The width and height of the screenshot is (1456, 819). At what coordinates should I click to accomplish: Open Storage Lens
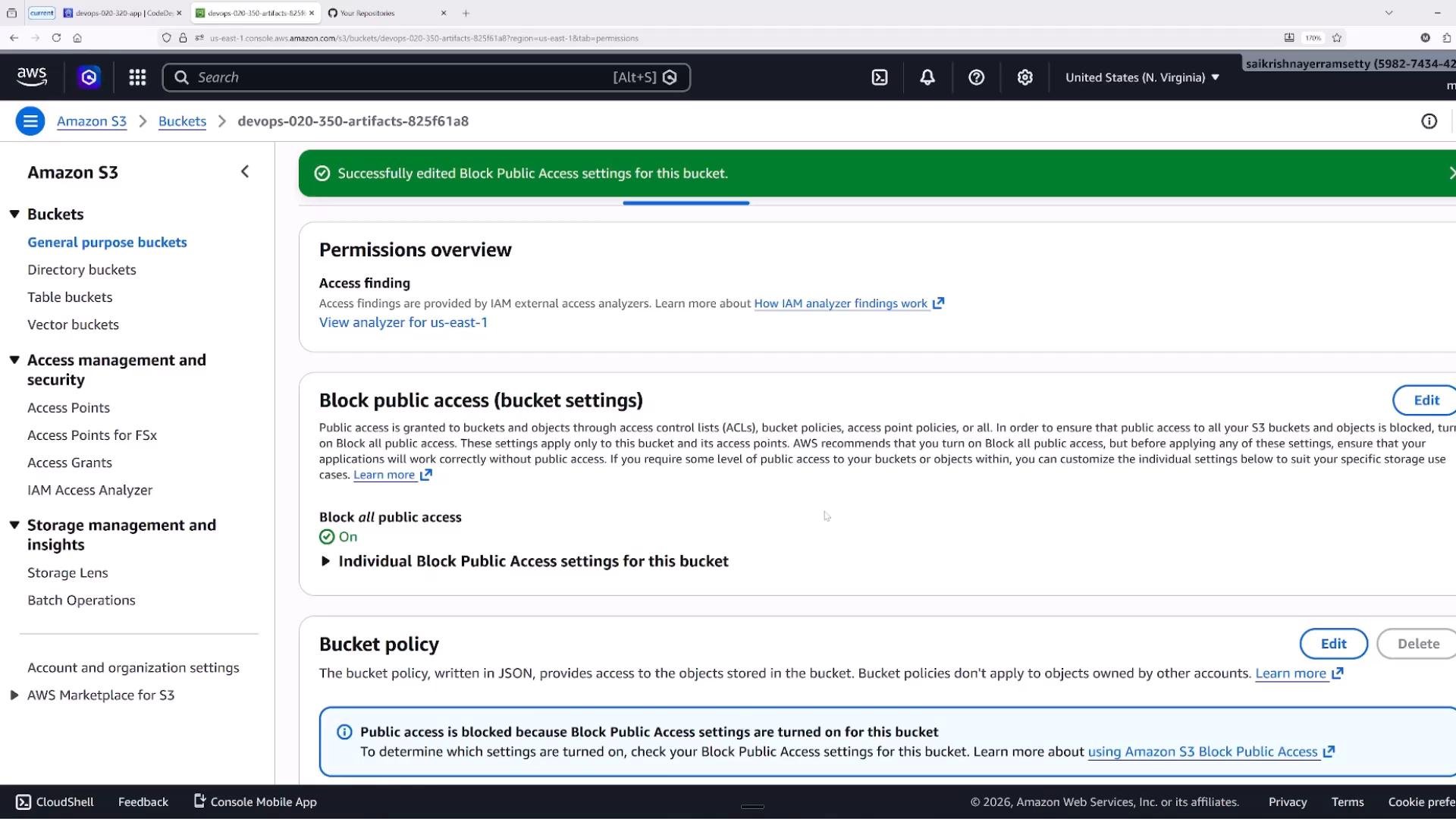(67, 573)
